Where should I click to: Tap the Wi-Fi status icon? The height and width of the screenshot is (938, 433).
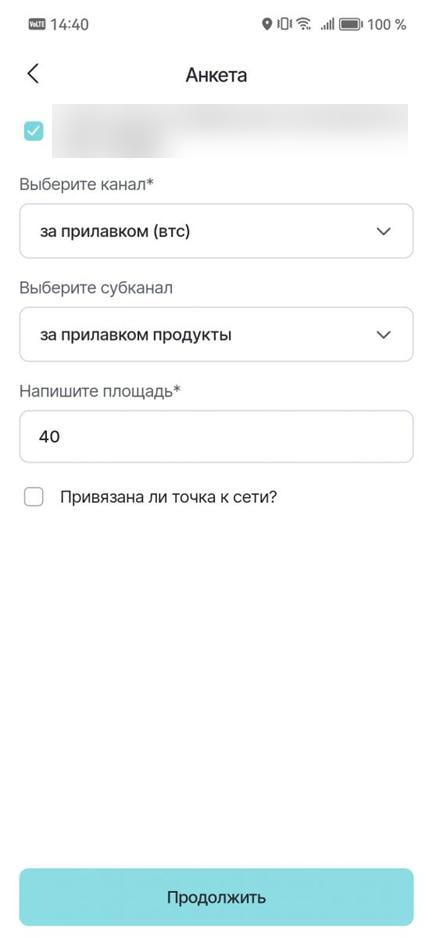(x=304, y=25)
